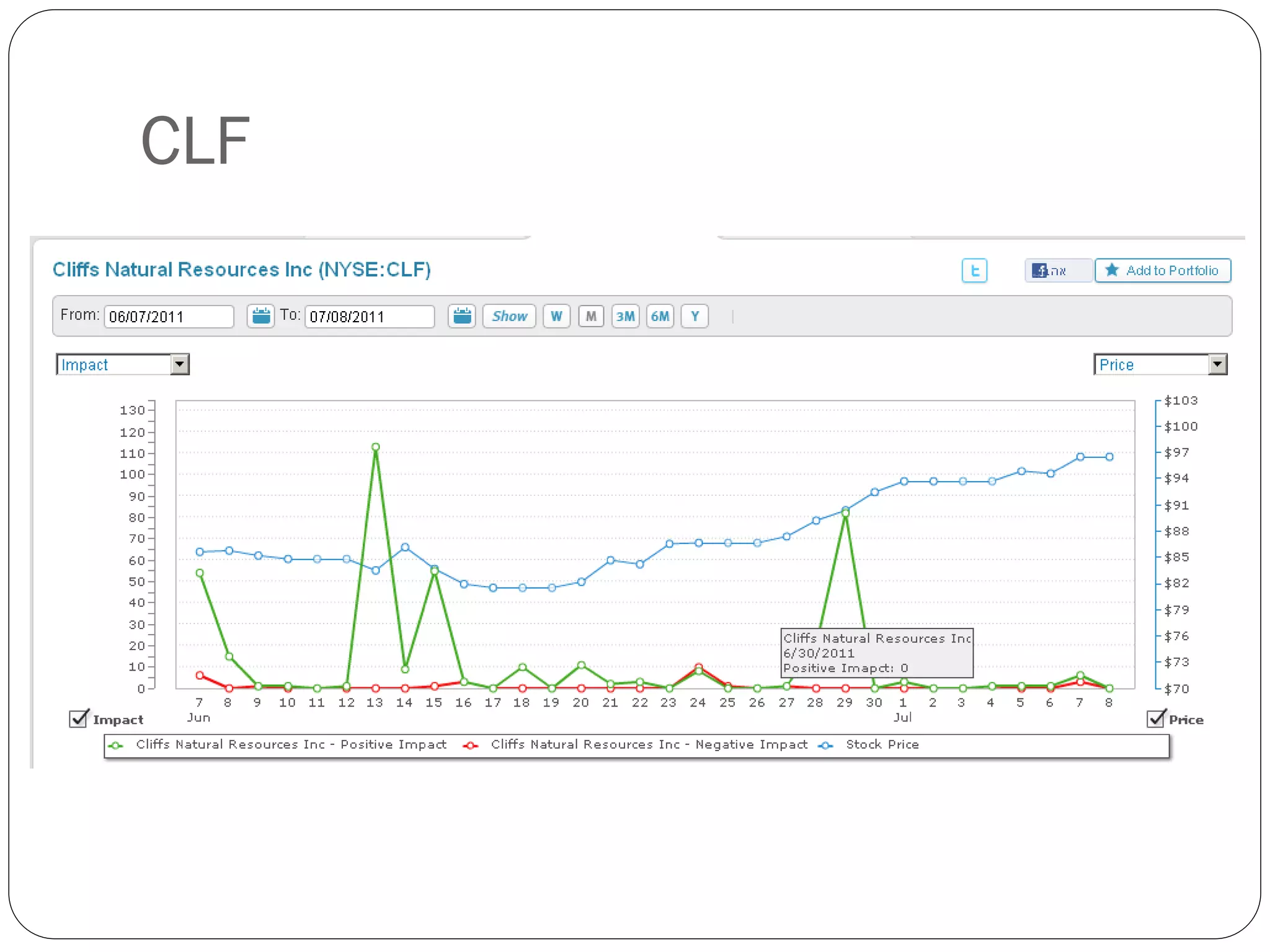The width and height of the screenshot is (1270, 952).
Task: Open the Impact dropdown menu
Action: (123, 364)
